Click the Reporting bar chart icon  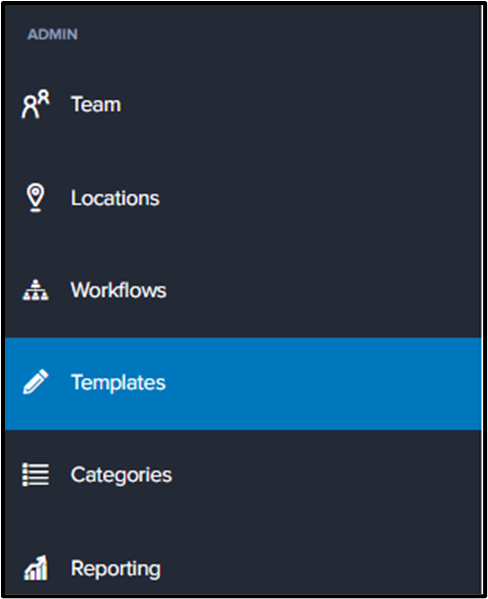coord(36,568)
